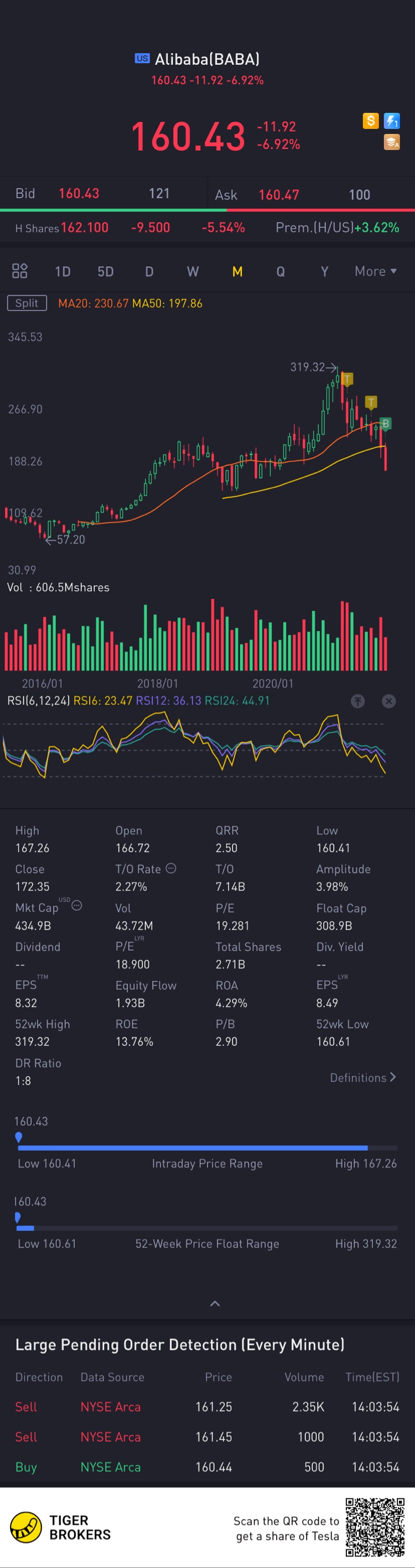Screen dimensions: 415x1568
Task: Select the D daily chart tab
Action: (x=149, y=271)
